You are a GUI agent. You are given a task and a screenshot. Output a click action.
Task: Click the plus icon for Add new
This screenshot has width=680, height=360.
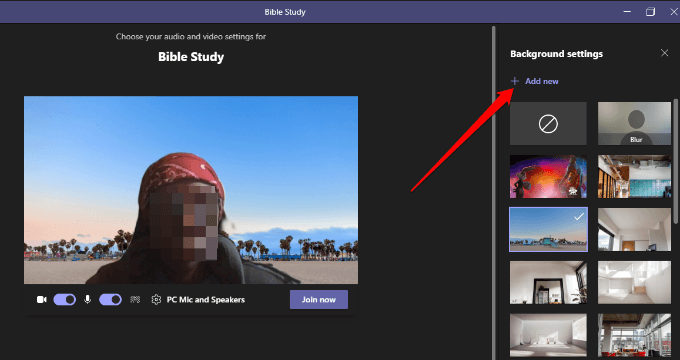[x=515, y=81]
